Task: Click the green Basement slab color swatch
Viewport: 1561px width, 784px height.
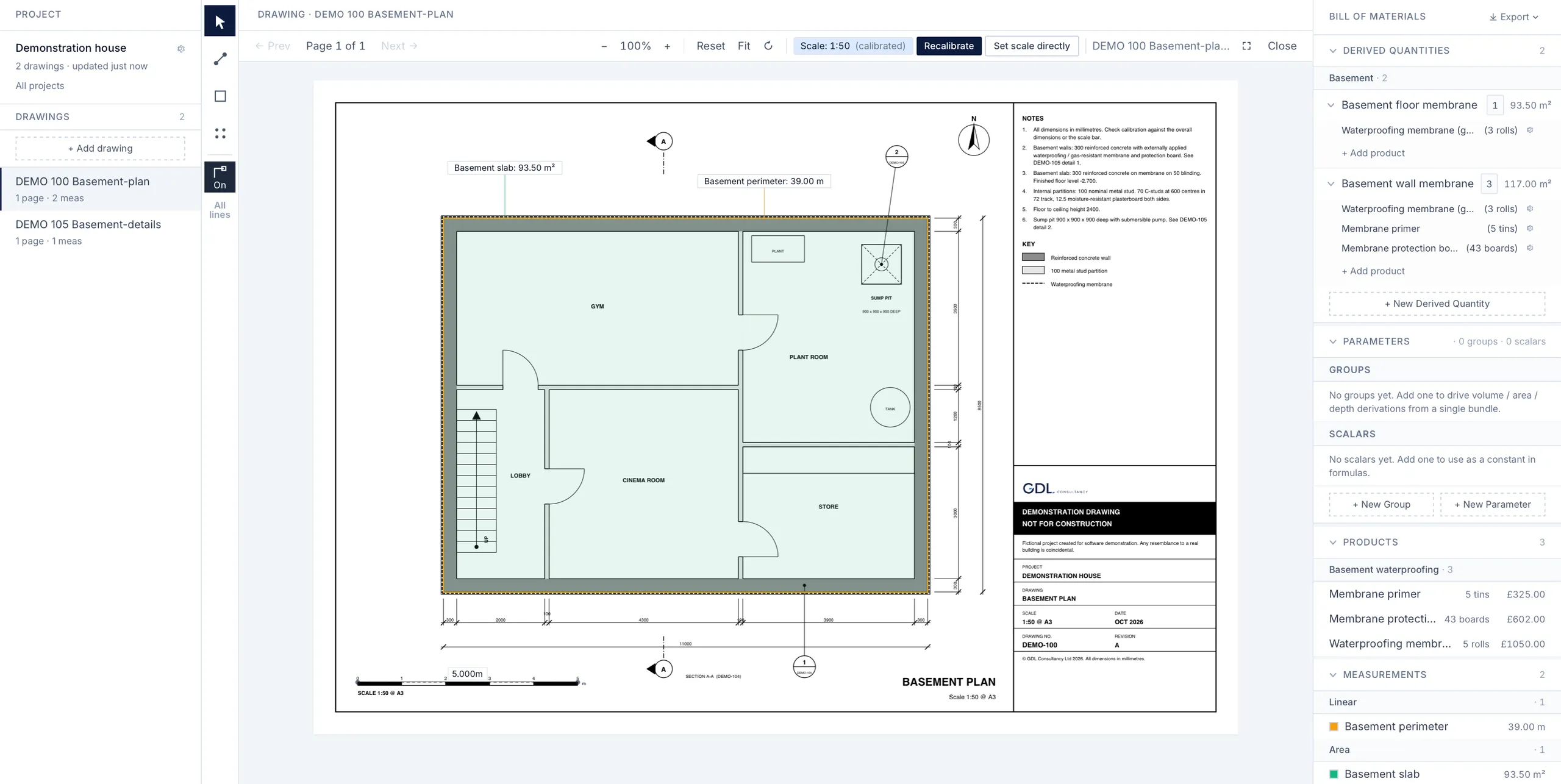Action: tap(1334, 774)
